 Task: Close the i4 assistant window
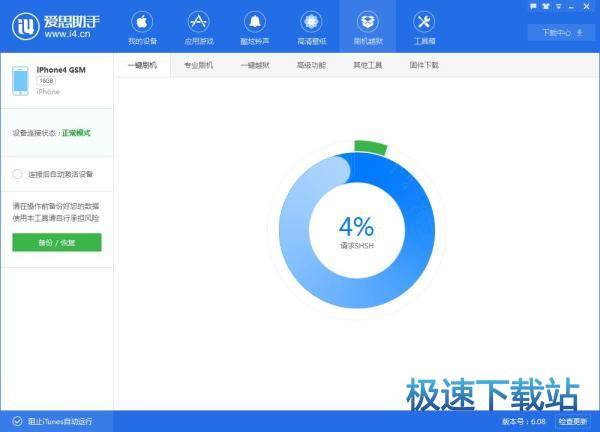[x=586, y=7]
